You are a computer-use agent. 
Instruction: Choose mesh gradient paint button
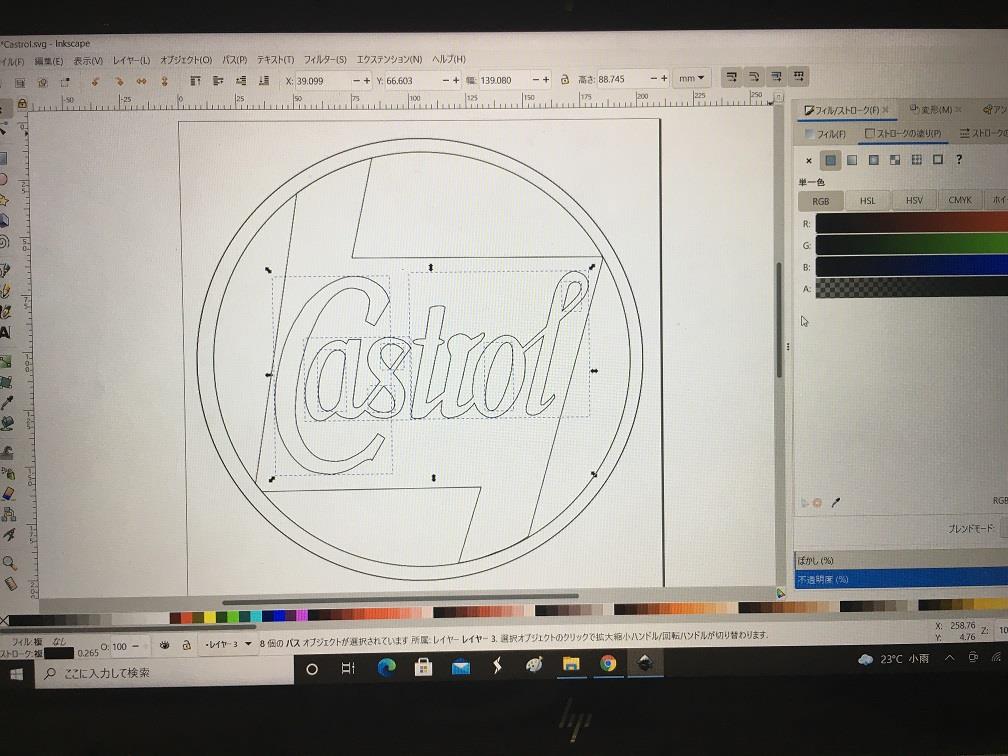point(895,159)
